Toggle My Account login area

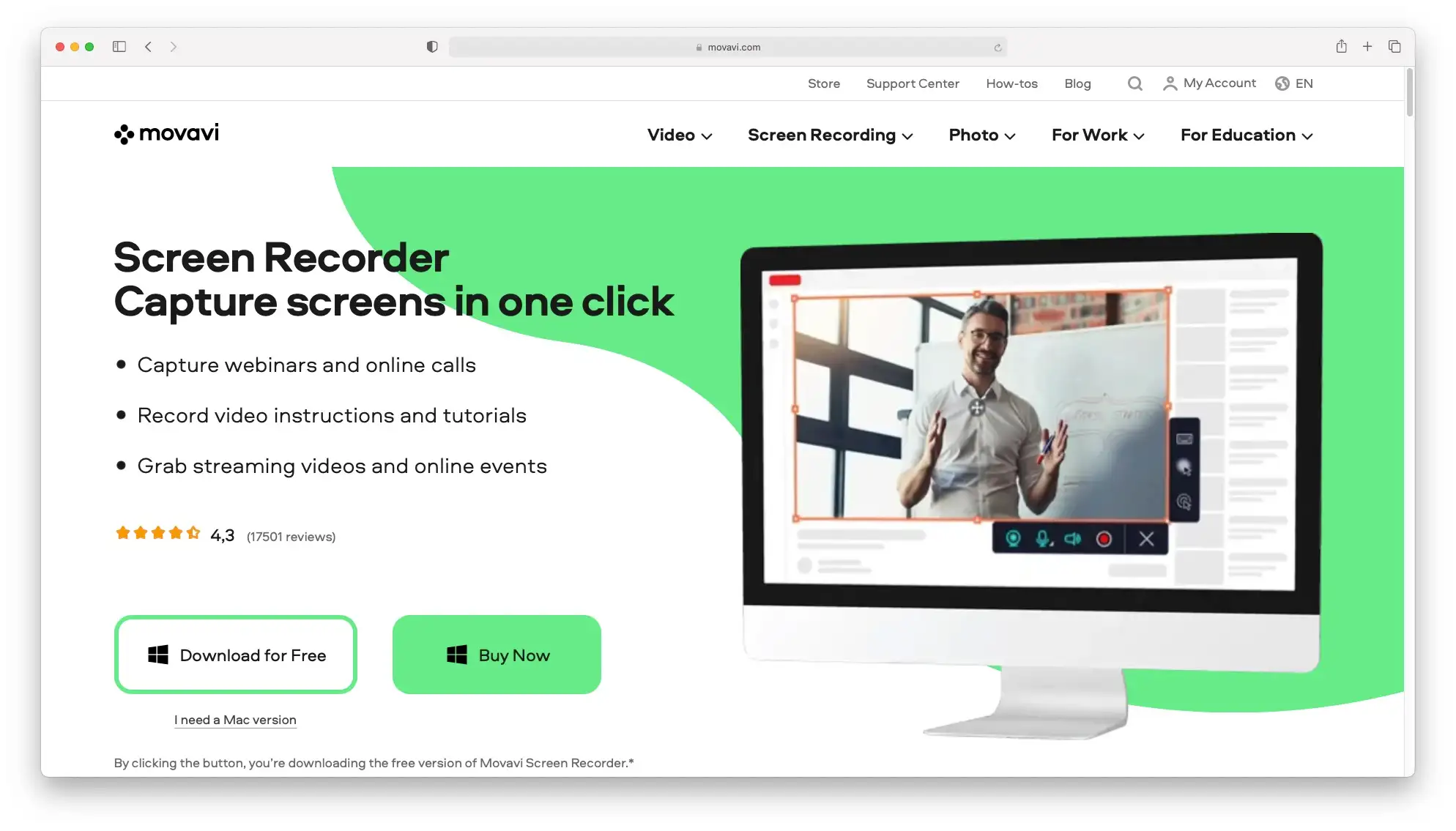pyautogui.click(x=1210, y=83)
